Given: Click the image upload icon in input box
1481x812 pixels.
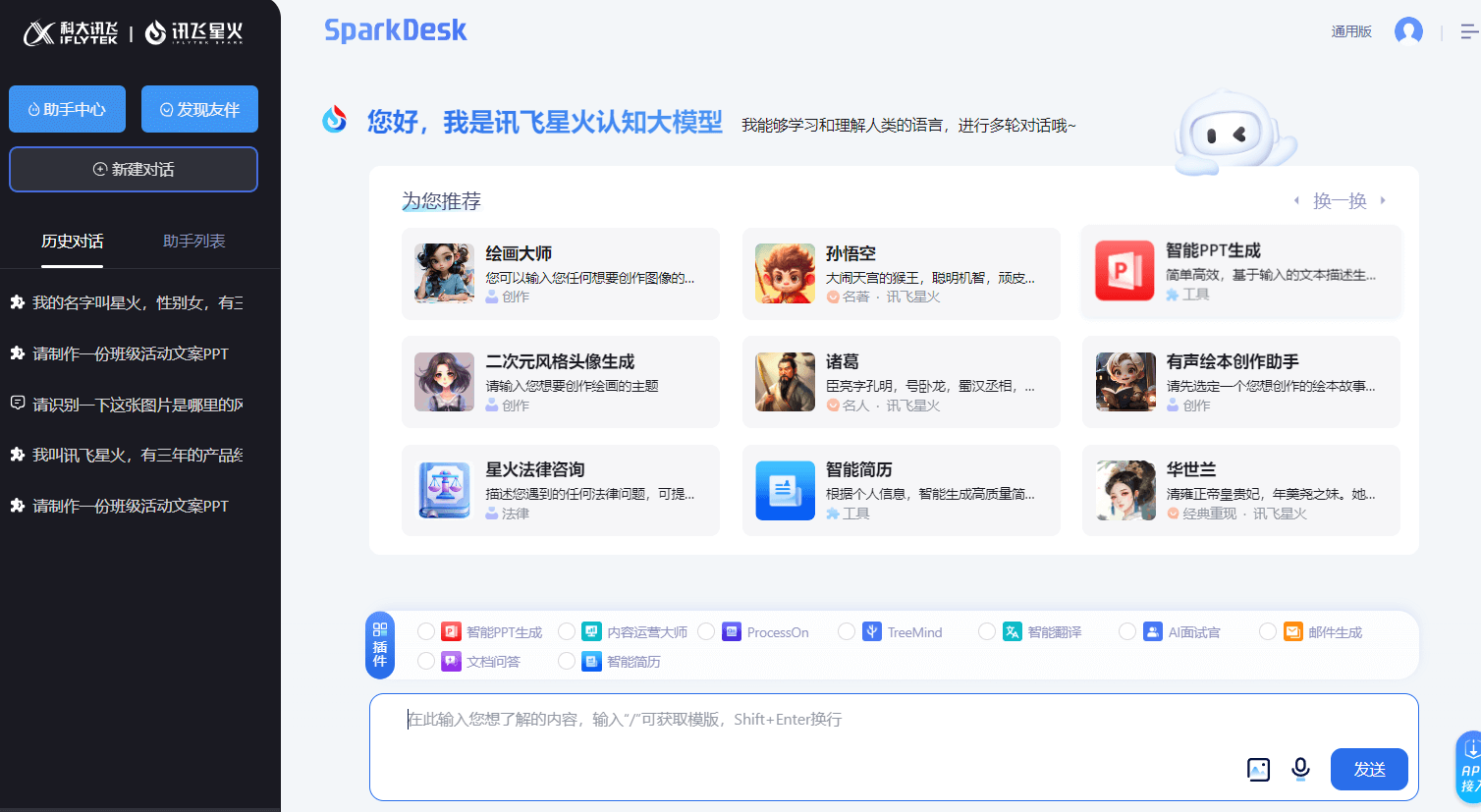Looking at the screenshot, I should (1258, 770).
